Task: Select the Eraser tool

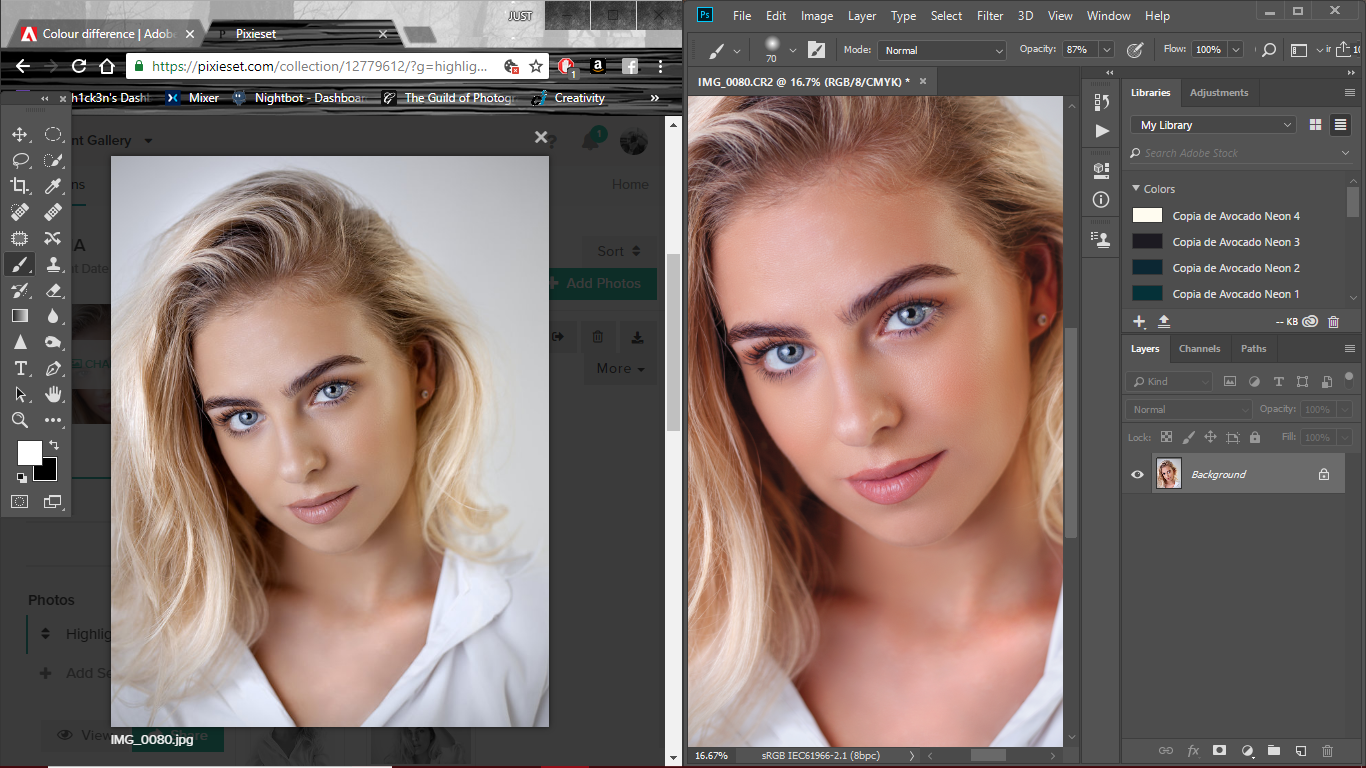Action: point(53,290)
